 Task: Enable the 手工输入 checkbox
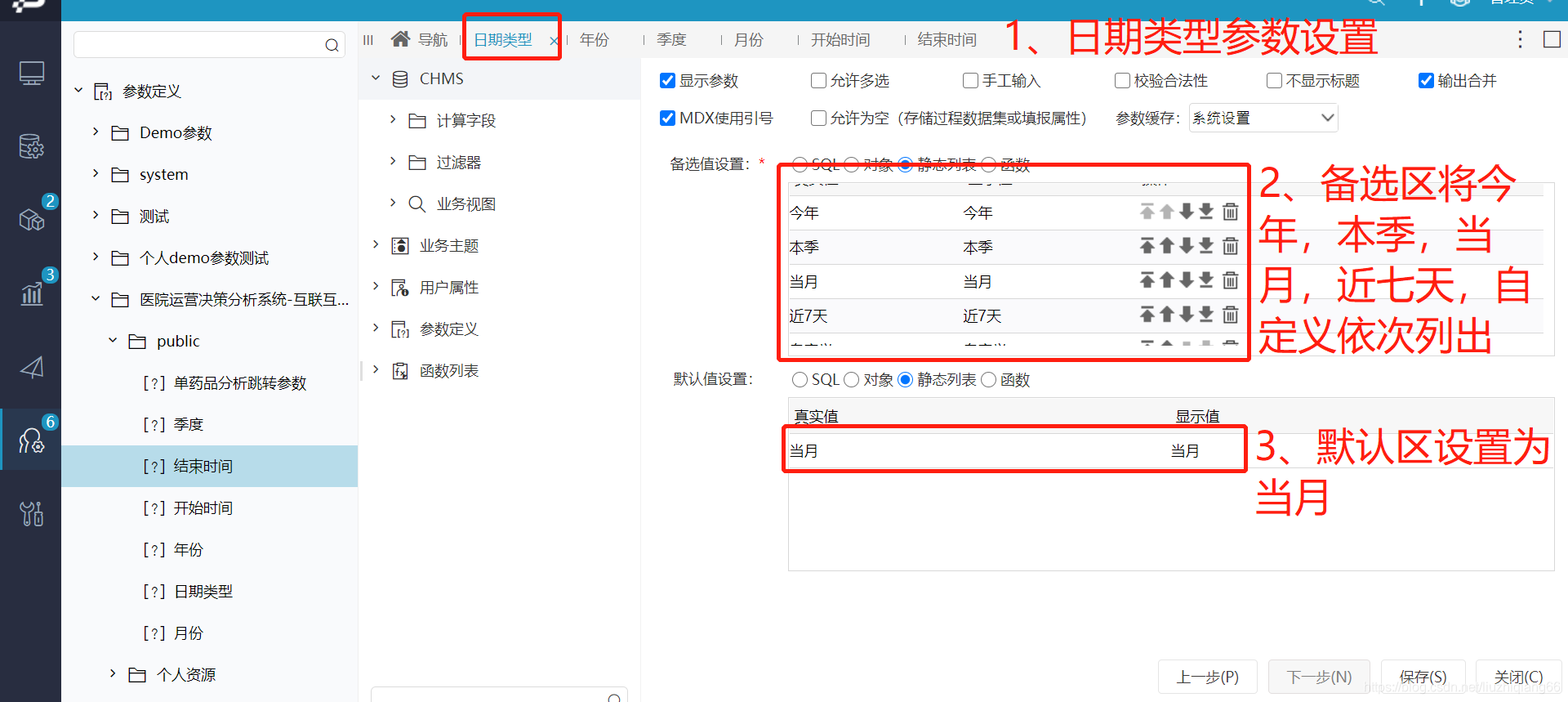pos(970,81)
